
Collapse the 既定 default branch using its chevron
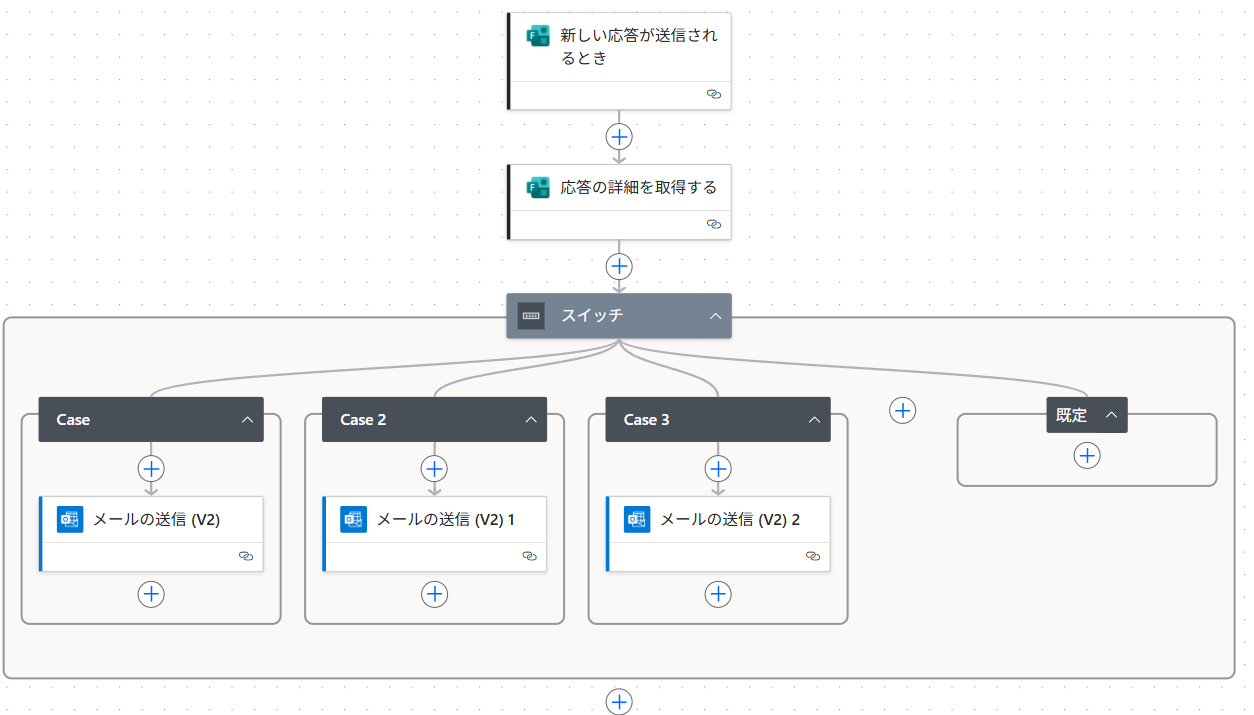click(x=1110, y=415)
